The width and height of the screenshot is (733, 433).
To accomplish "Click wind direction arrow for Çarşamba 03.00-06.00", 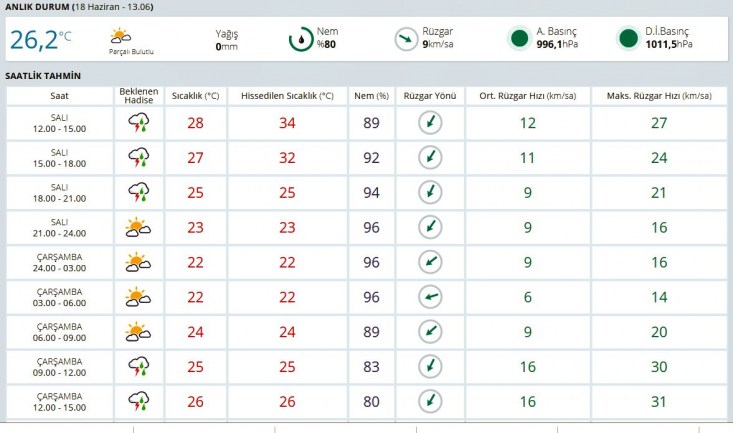I will pos(430,296).
